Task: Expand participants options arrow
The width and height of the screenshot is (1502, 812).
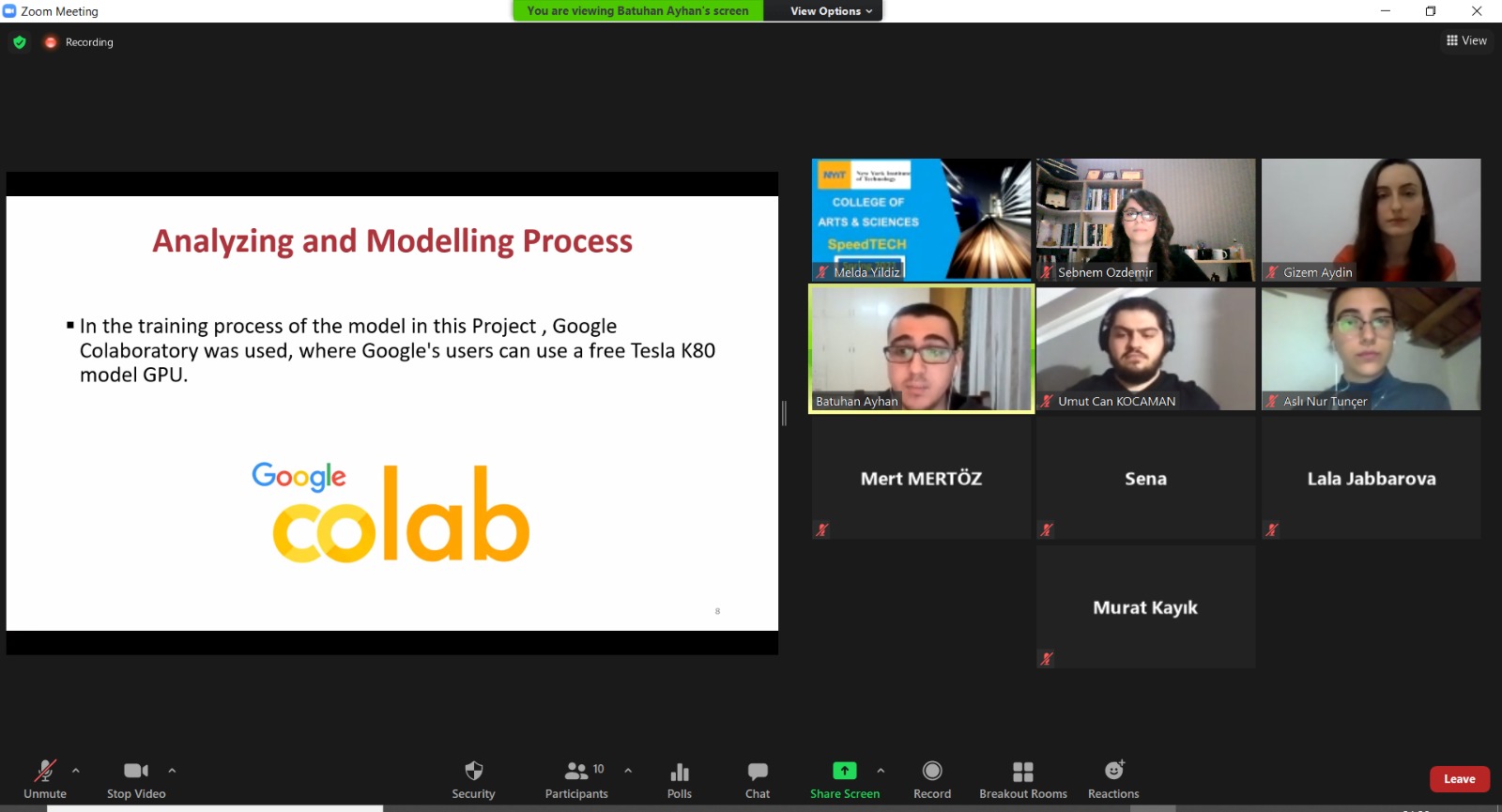Action: 628,771
